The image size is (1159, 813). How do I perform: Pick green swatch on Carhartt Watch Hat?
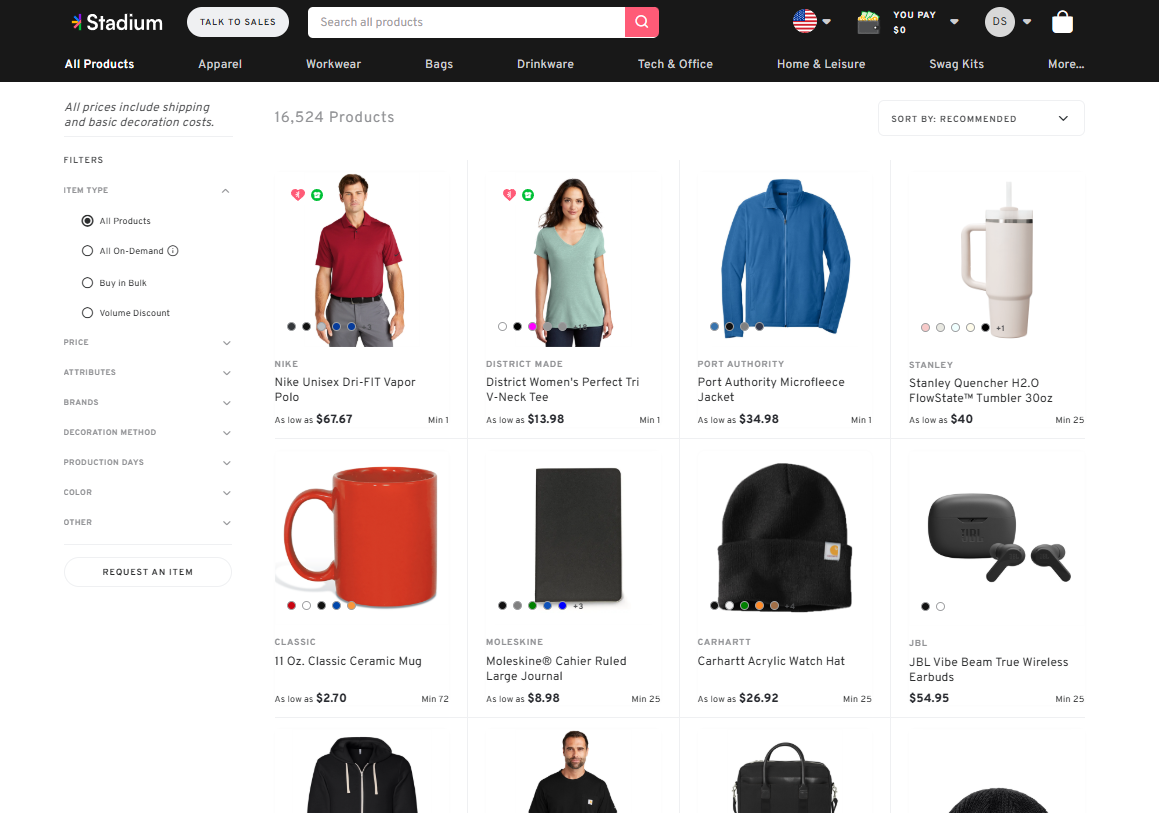click(x=744, y=605)
